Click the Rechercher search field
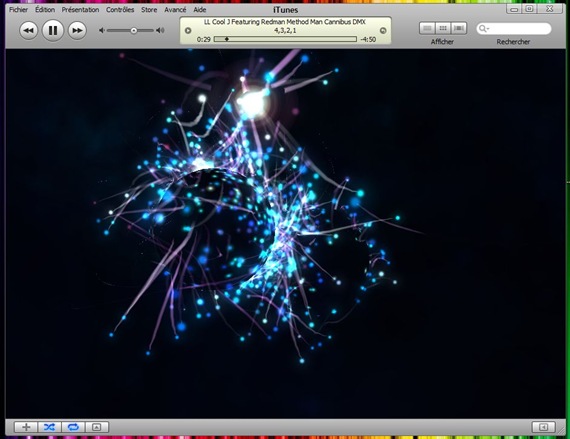Image resolution: width=570 pixels, height=439 pixels. pyautogui.click(x=514, y=28)
